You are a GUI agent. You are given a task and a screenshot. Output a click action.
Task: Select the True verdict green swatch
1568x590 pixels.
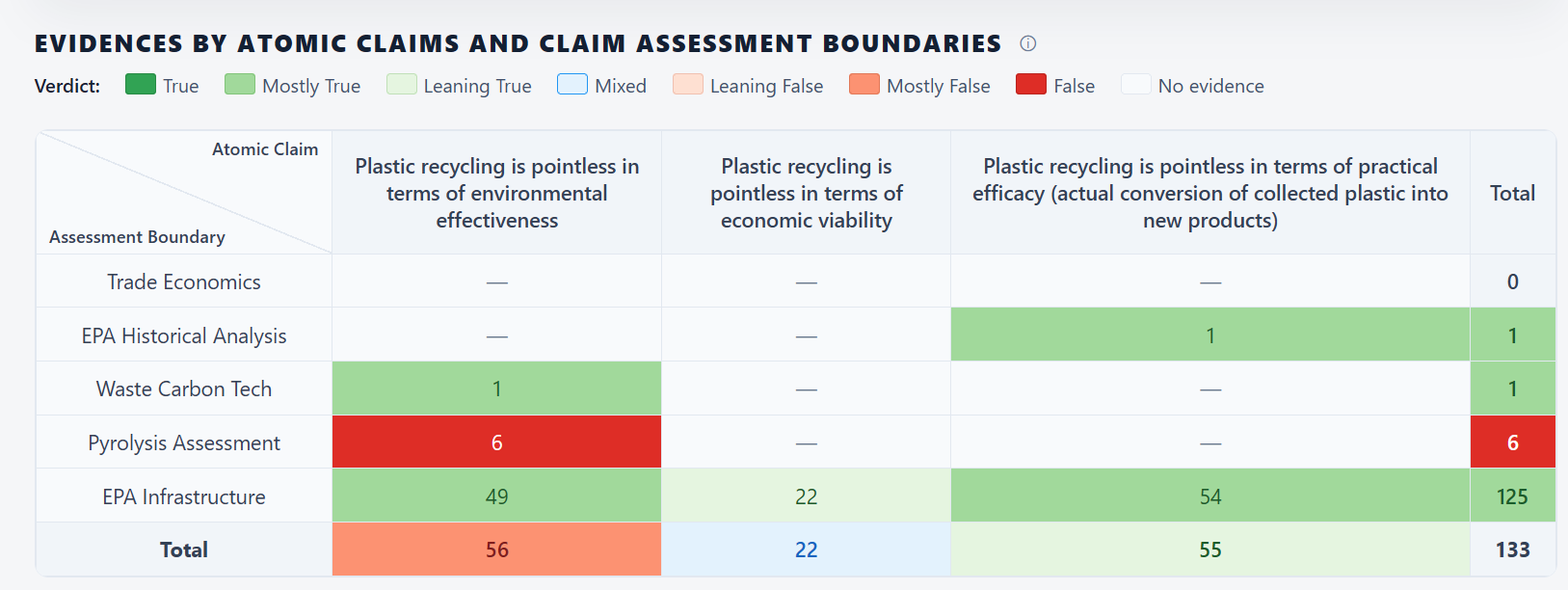(141, 85)
